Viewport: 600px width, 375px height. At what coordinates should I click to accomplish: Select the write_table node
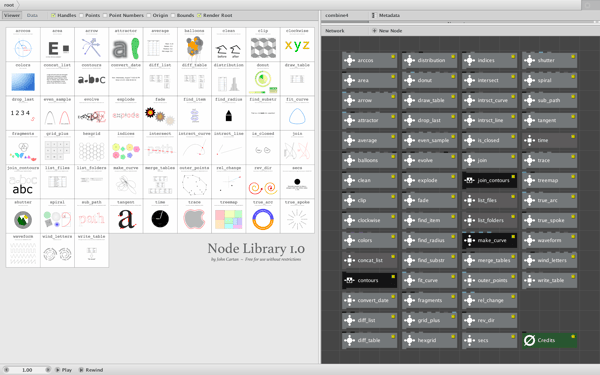coord(549,280)
